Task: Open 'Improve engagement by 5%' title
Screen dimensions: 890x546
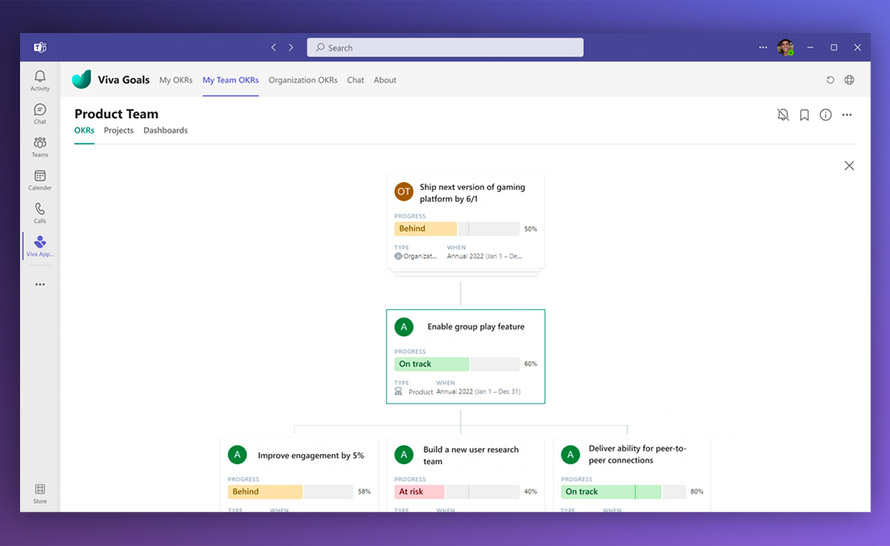Action: [310, 455]
